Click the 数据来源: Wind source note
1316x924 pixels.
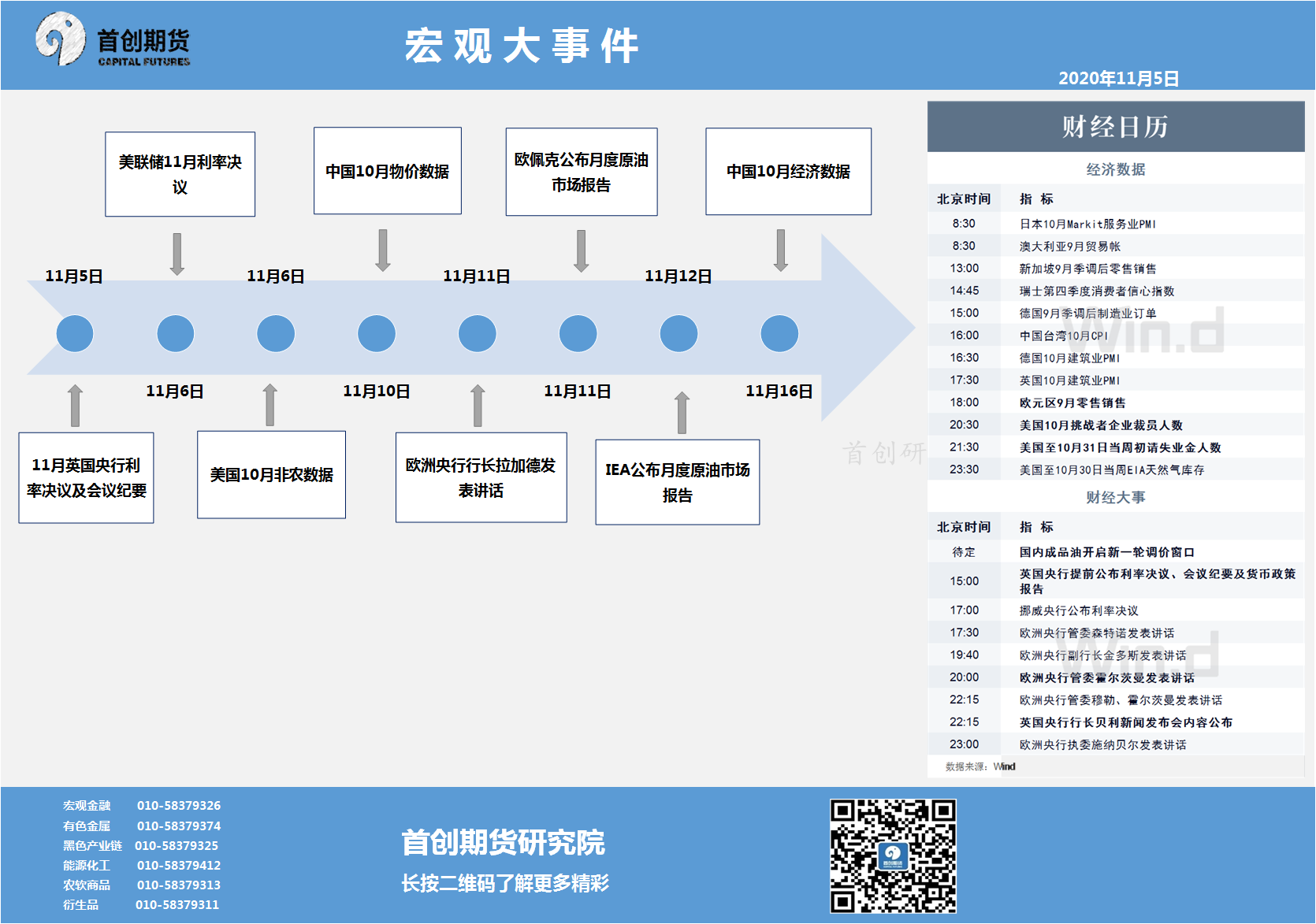[x=980, y=766]
